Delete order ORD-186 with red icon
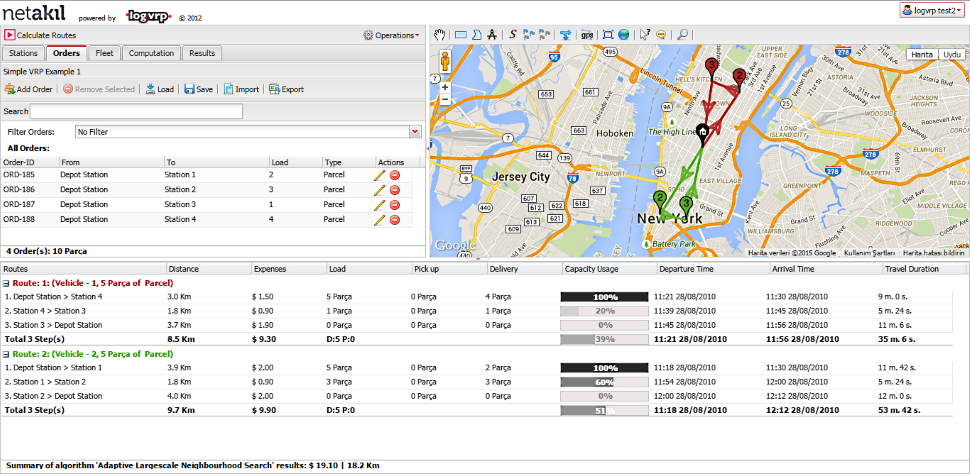The image size is (970, 474). pos(395,190)
